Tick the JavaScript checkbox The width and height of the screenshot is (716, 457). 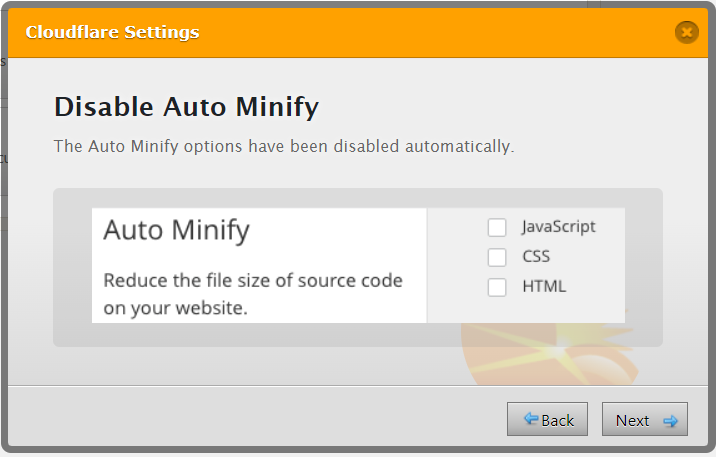point(497,227)
